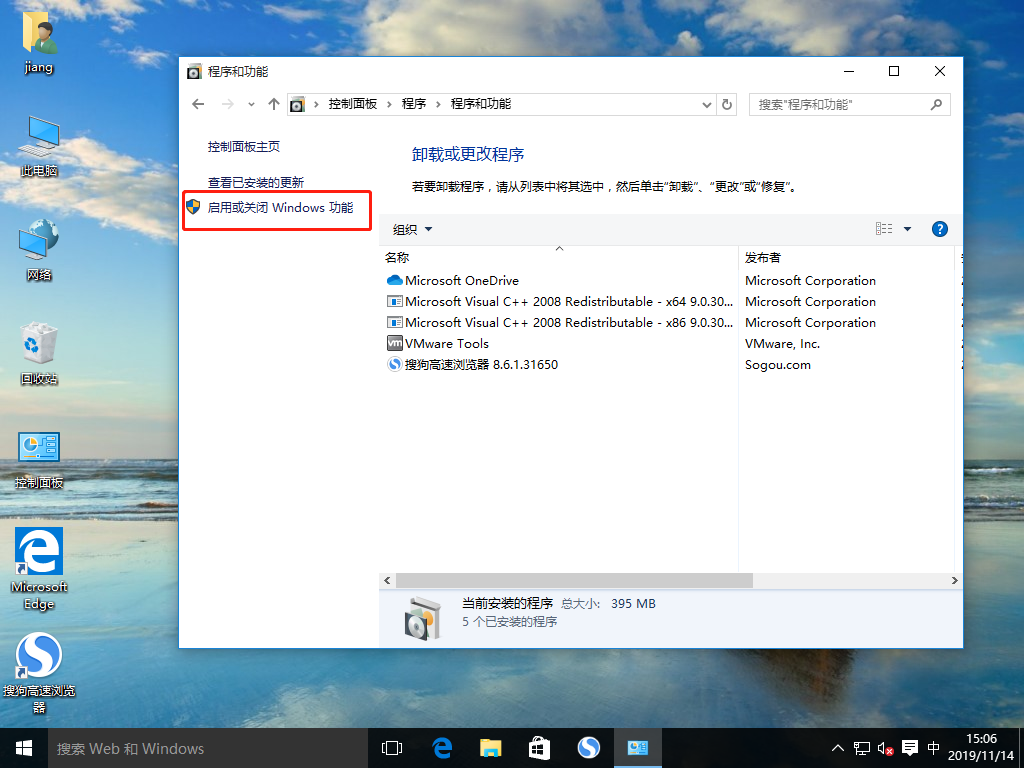Open the recent locations dropdown
This screenshot has width=1024, height=768.
(251, 104)
